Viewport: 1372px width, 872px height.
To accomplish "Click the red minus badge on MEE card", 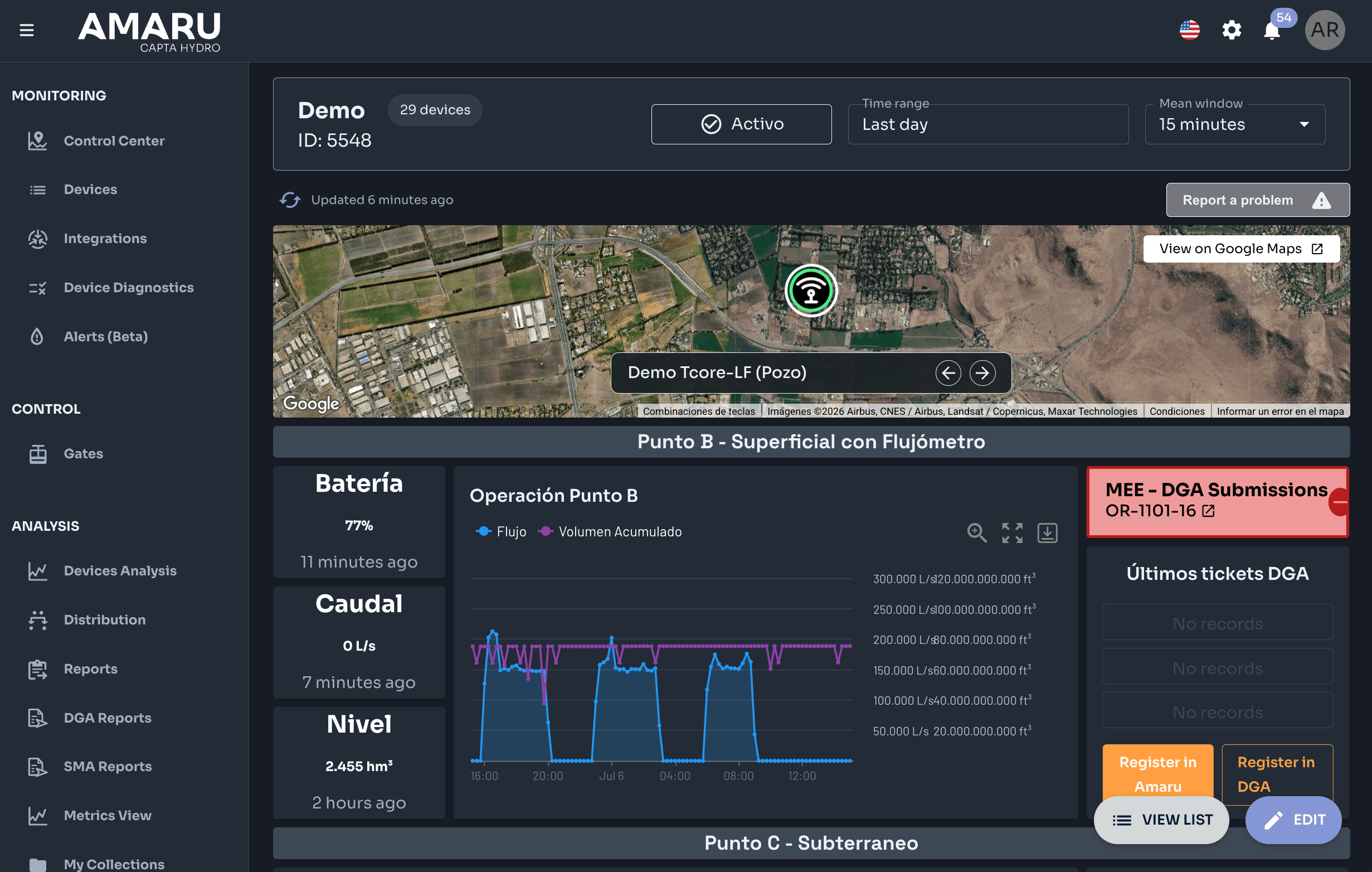I will [1340, 502].
